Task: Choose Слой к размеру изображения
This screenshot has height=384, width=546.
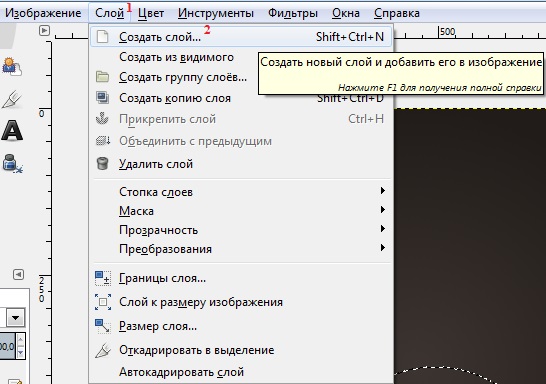Action: click(x=241, y=302)
